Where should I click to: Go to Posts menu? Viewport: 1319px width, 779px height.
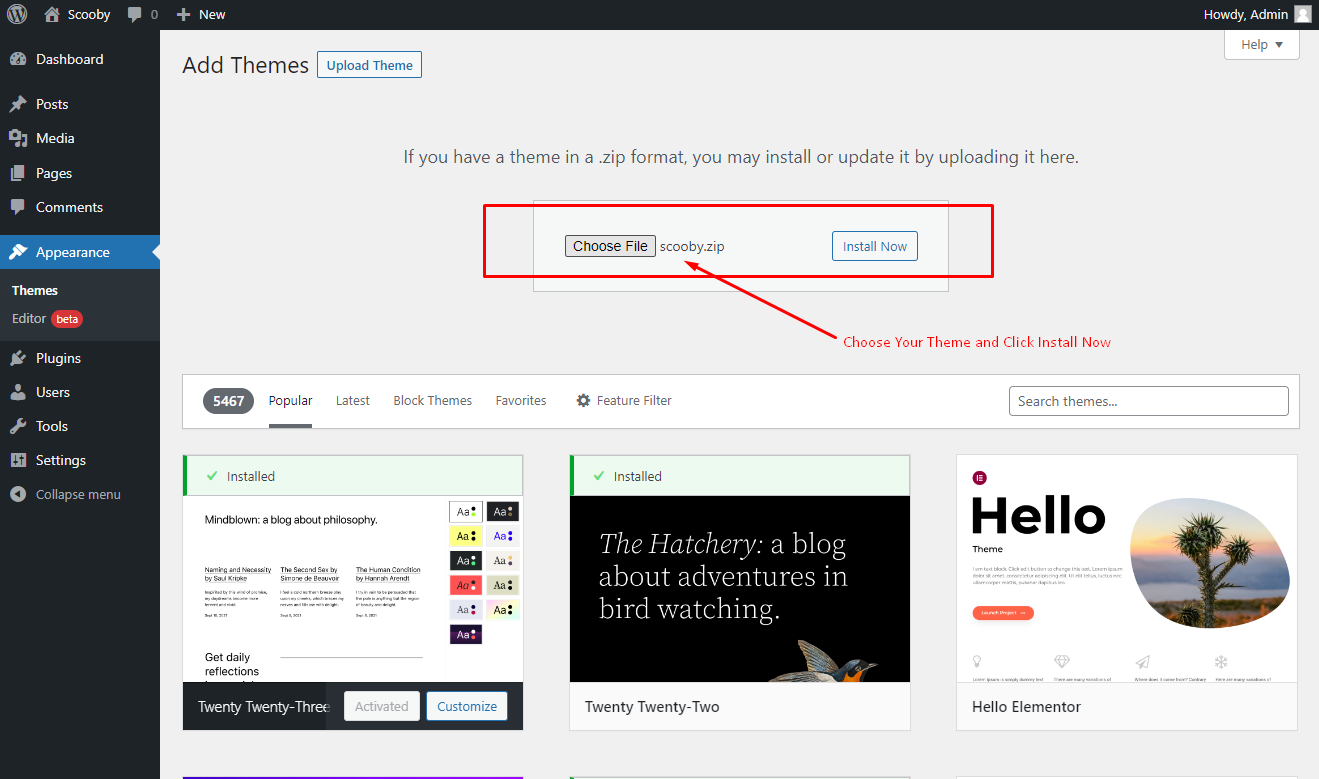[80, 104]
